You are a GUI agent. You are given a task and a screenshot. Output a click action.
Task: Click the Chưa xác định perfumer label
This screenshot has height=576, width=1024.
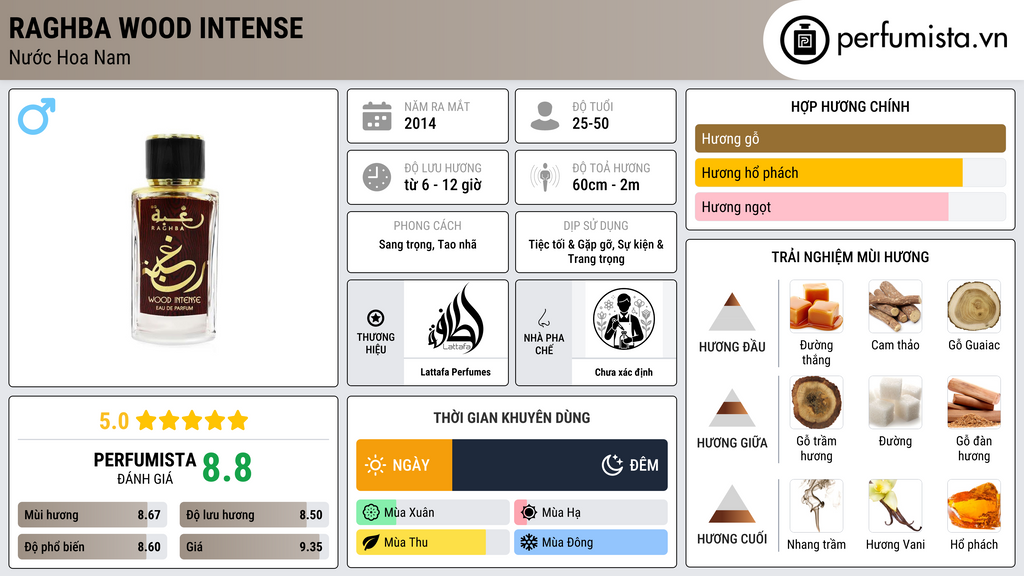(624, 372)
